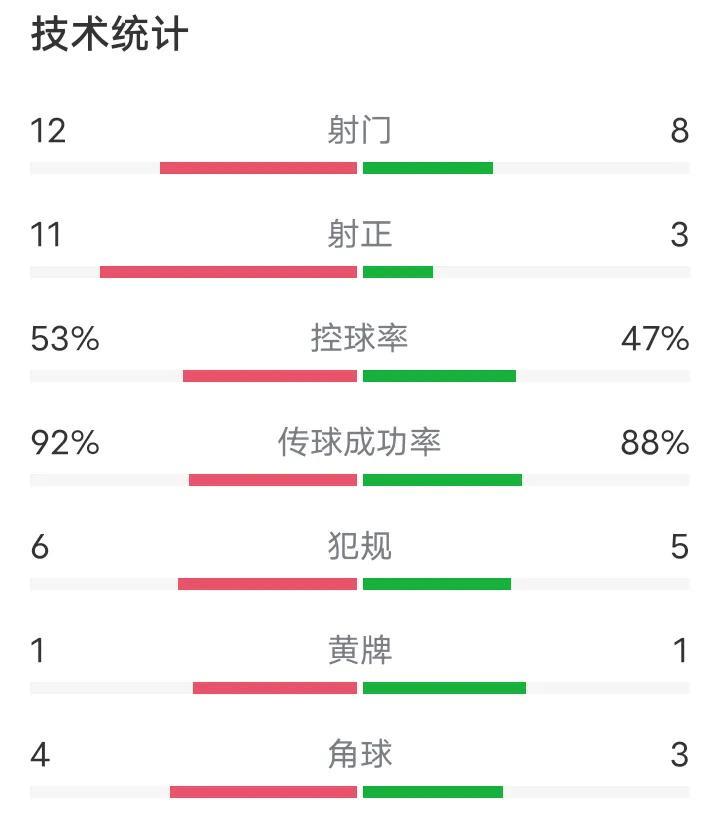Select the 控球率 label
Image resolution: width=719 pixels, height=835 pixels.
coord(360,338)
